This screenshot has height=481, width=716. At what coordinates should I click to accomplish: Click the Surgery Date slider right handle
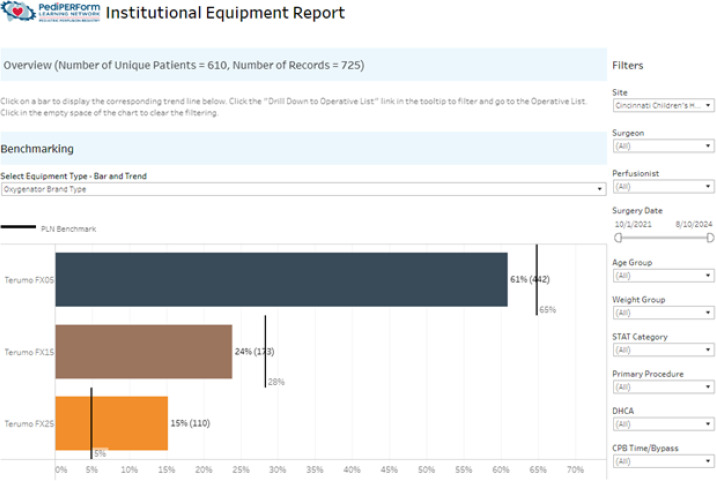[710, 238]
